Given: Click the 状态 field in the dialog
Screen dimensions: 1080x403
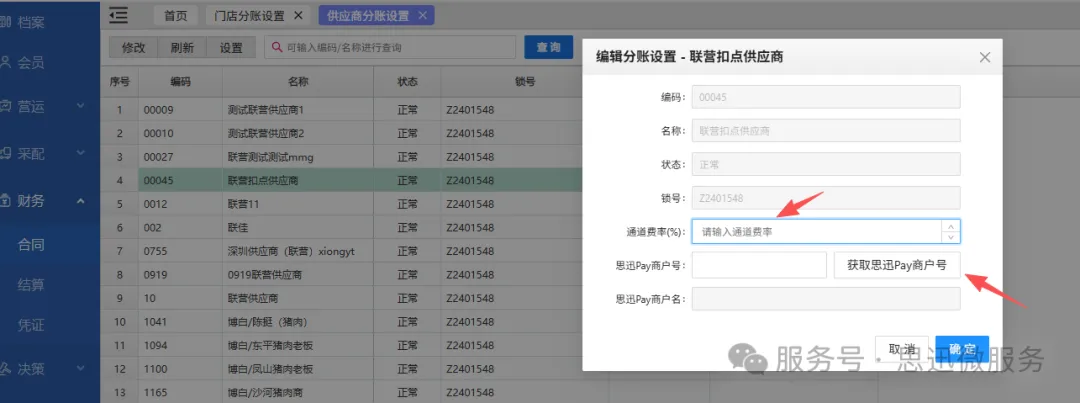Looking at the screenshot, I should [826, 165].
